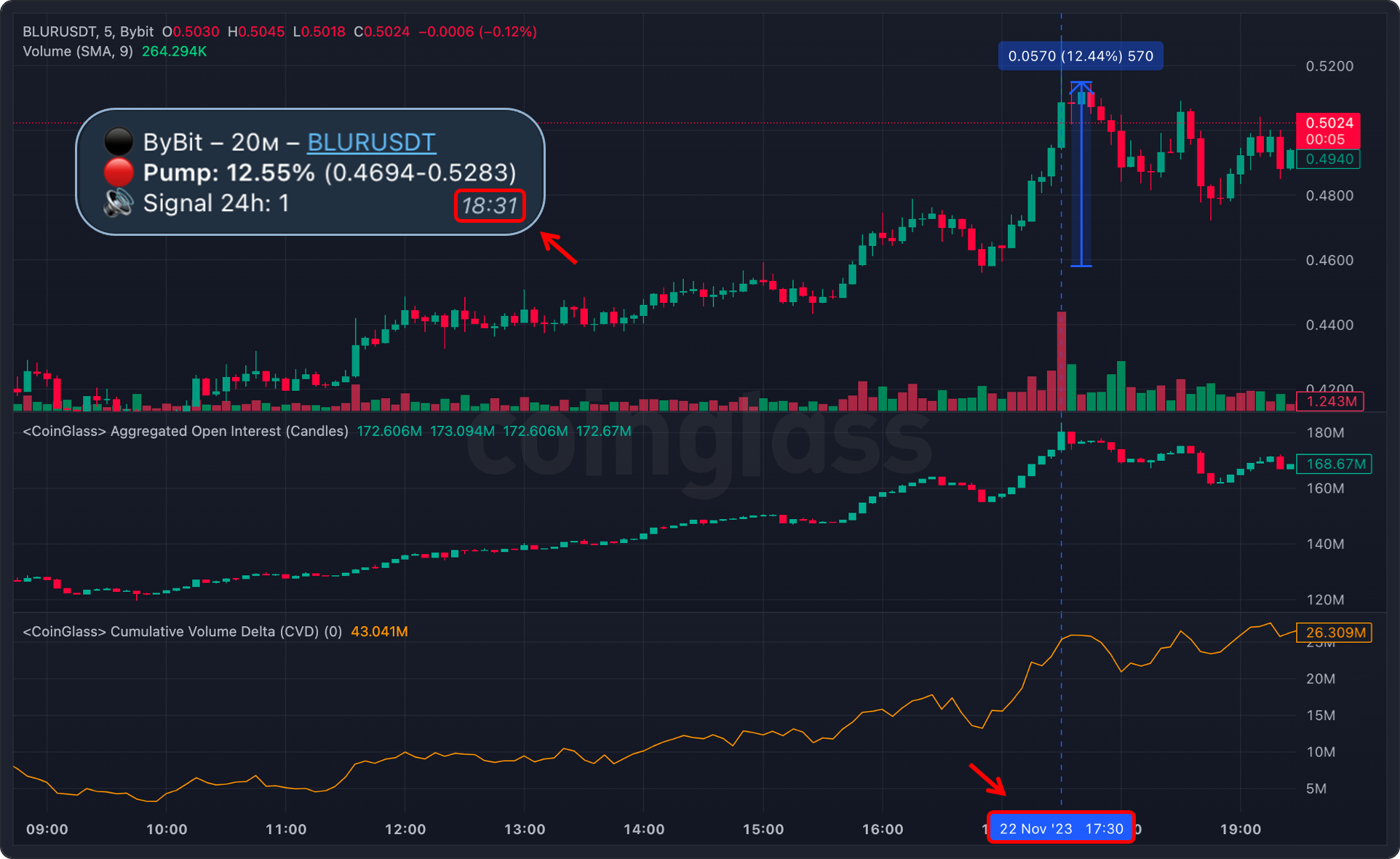Click the 12:00 time axis label
Image resolution: width=1400 pixels, height=859 pixels.
pos(405,829)
